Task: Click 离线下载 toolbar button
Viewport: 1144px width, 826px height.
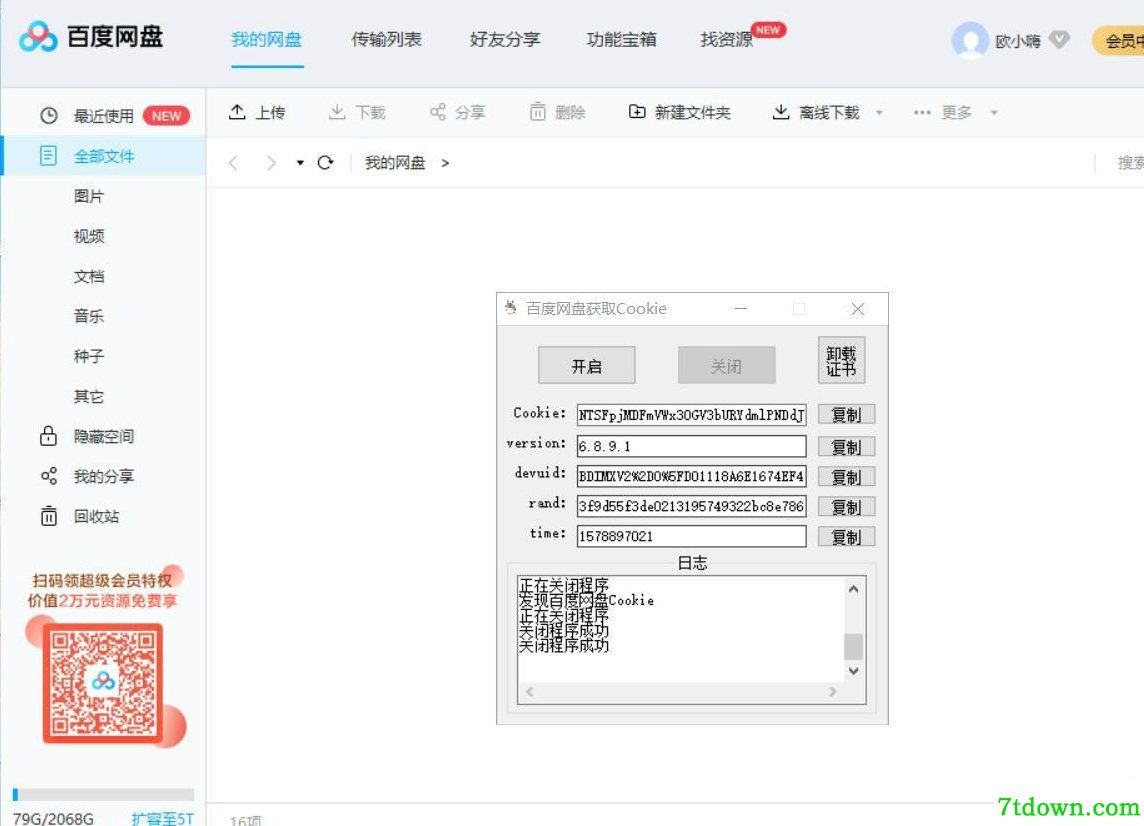Action: pyautogui.click(x=816, y=112)
